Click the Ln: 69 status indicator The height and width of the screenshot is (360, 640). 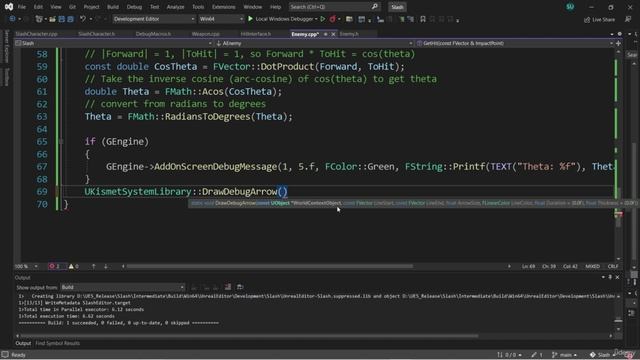click(528, 266)
